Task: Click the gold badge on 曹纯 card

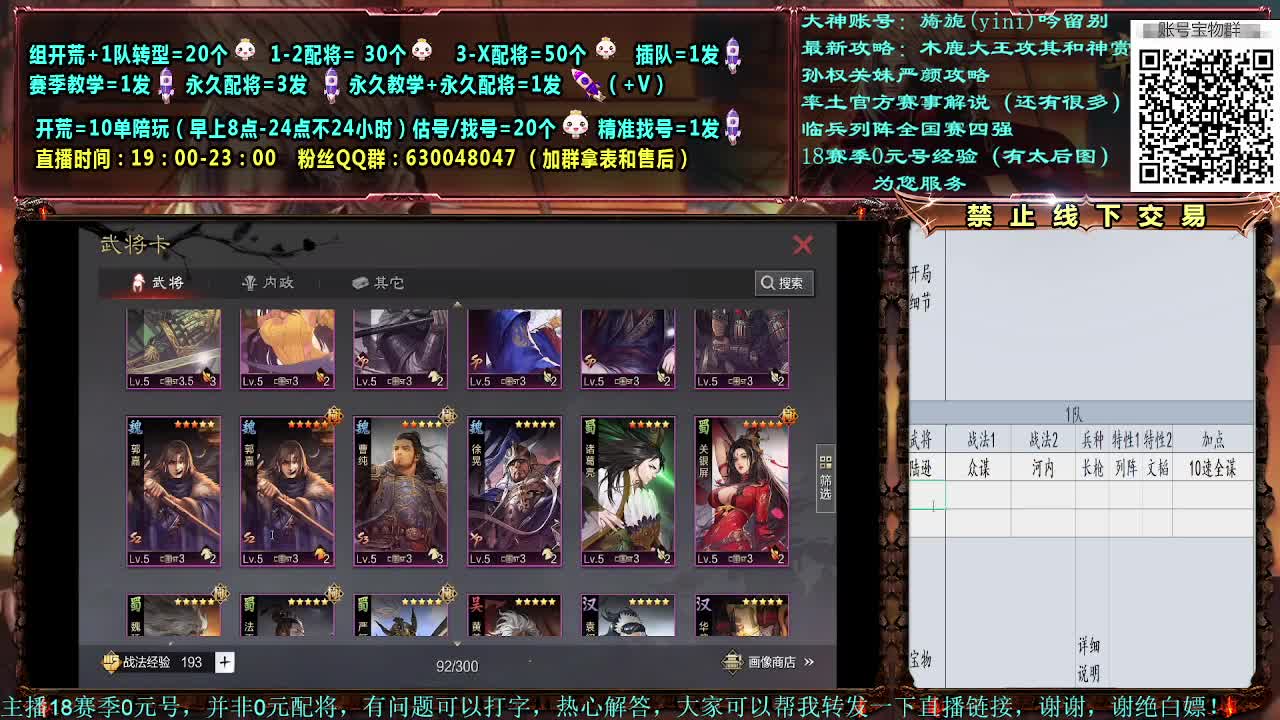Action: tap(448, 415)
